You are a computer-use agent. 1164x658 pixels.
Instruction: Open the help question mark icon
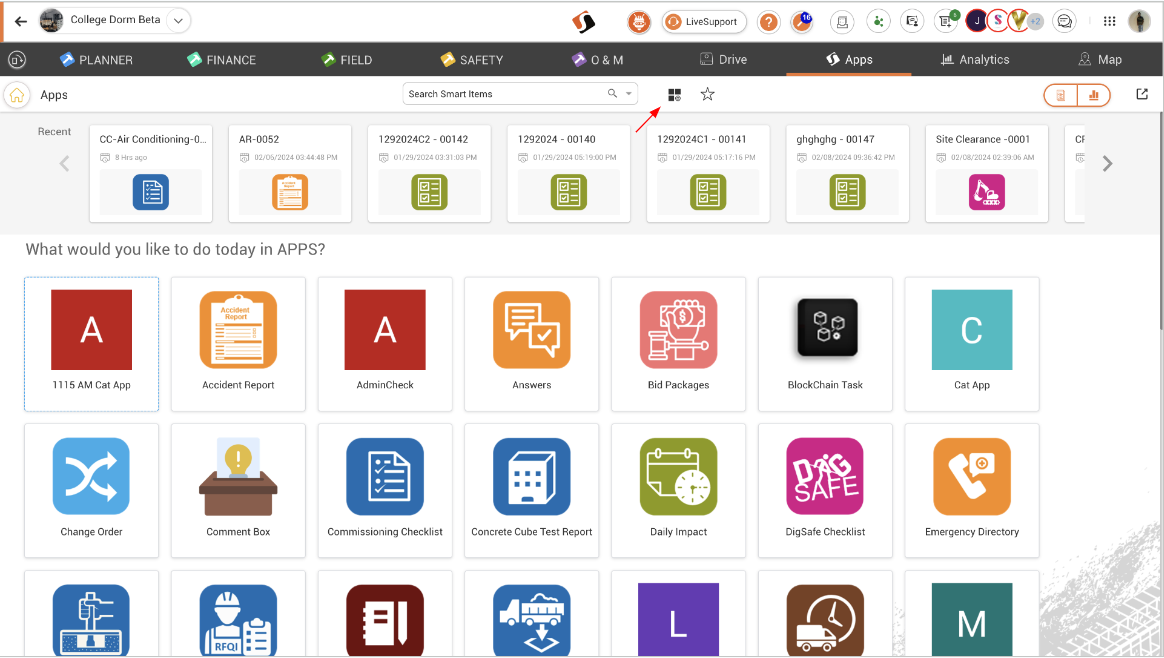coord(768,22)
